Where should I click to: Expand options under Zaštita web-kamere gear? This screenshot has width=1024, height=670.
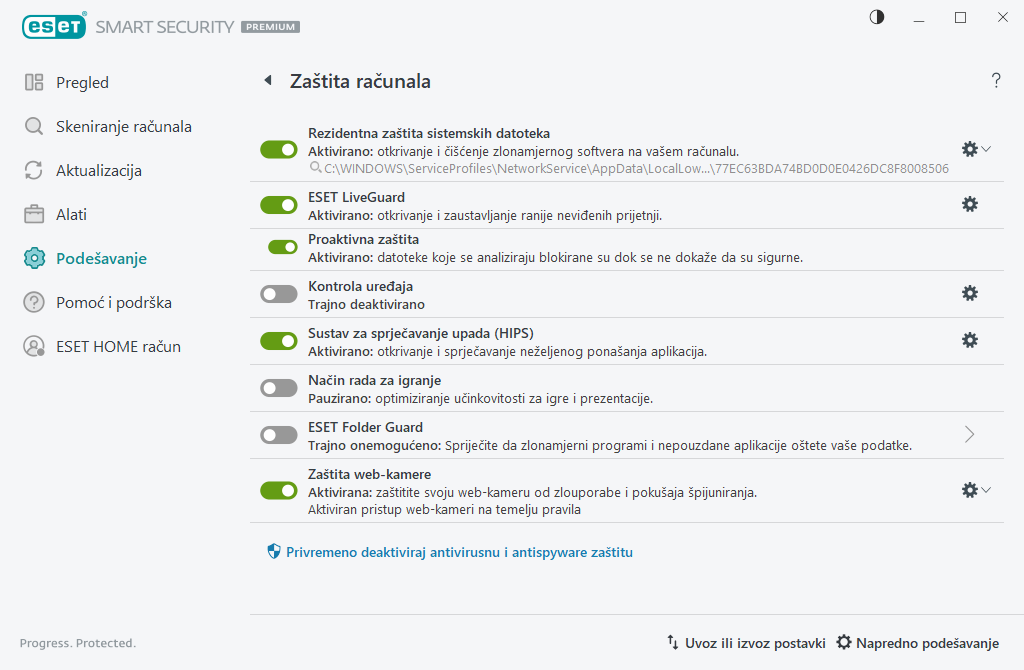pyautogui.click(x=986, y=490)
